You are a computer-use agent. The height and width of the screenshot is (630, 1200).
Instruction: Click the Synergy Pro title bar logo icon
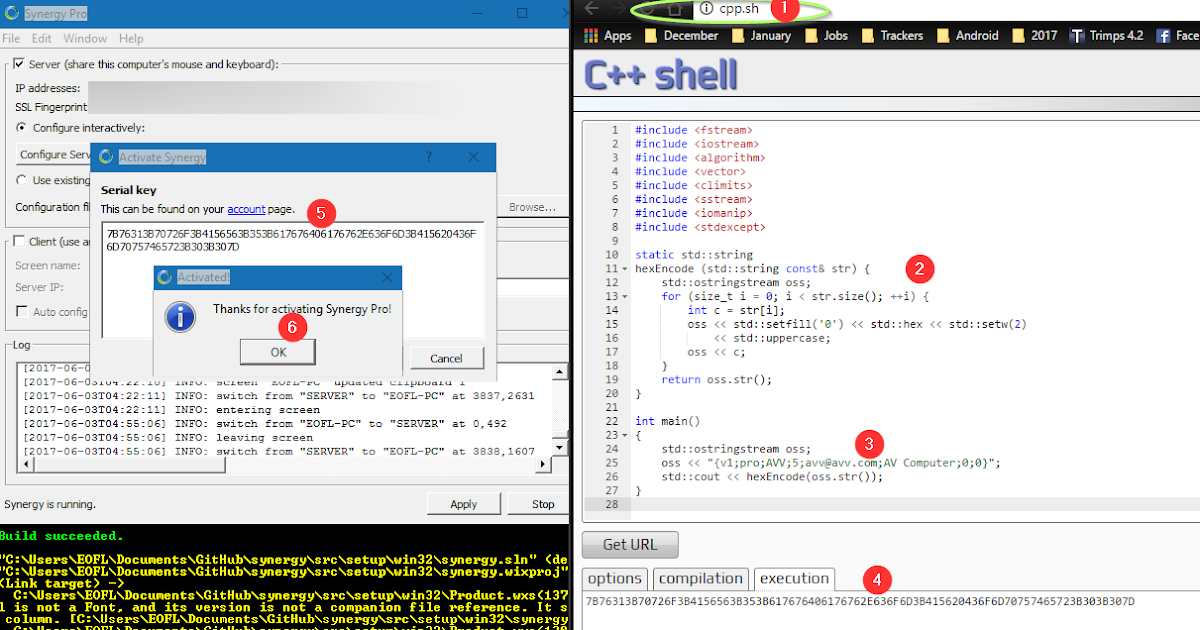tap(12, 13)
